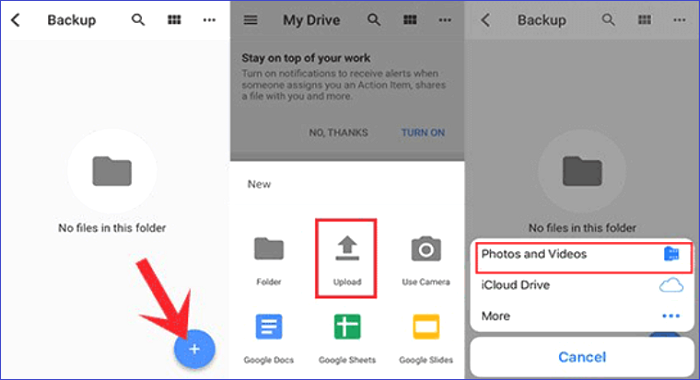Screen dimensions: 700x380
Task: Tap back arrow in right Backup screen
Action: (486, 20)
